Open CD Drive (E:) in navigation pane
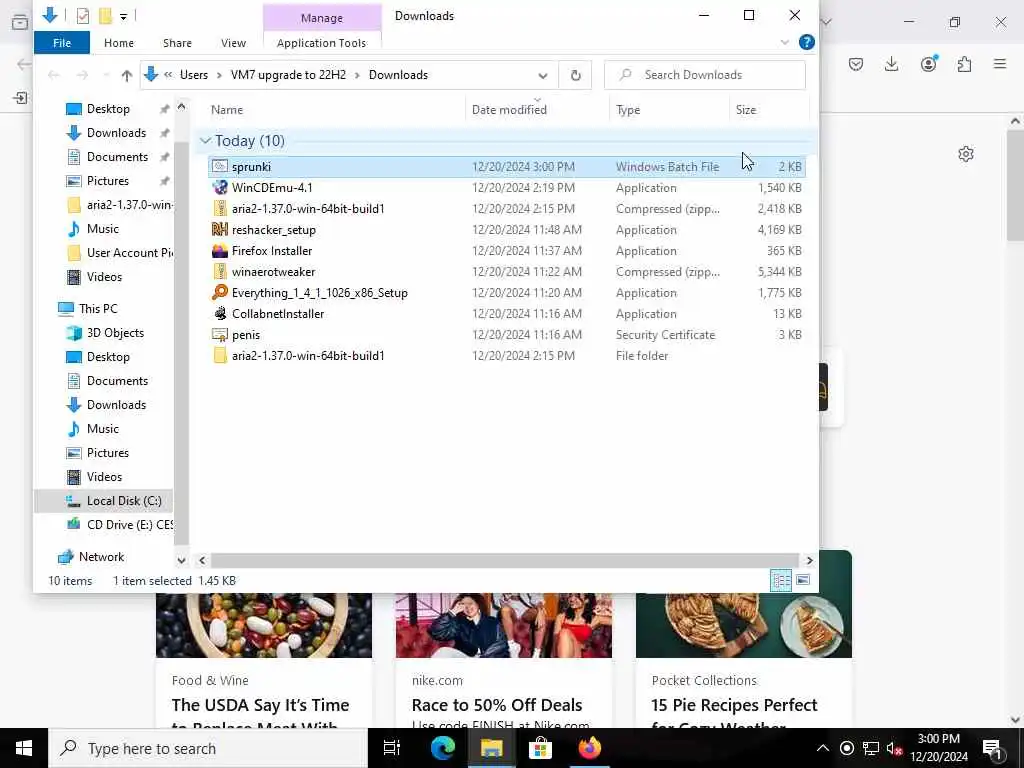Image resolution: width=1024 pixels, height=768 pixels. (130, 525)
